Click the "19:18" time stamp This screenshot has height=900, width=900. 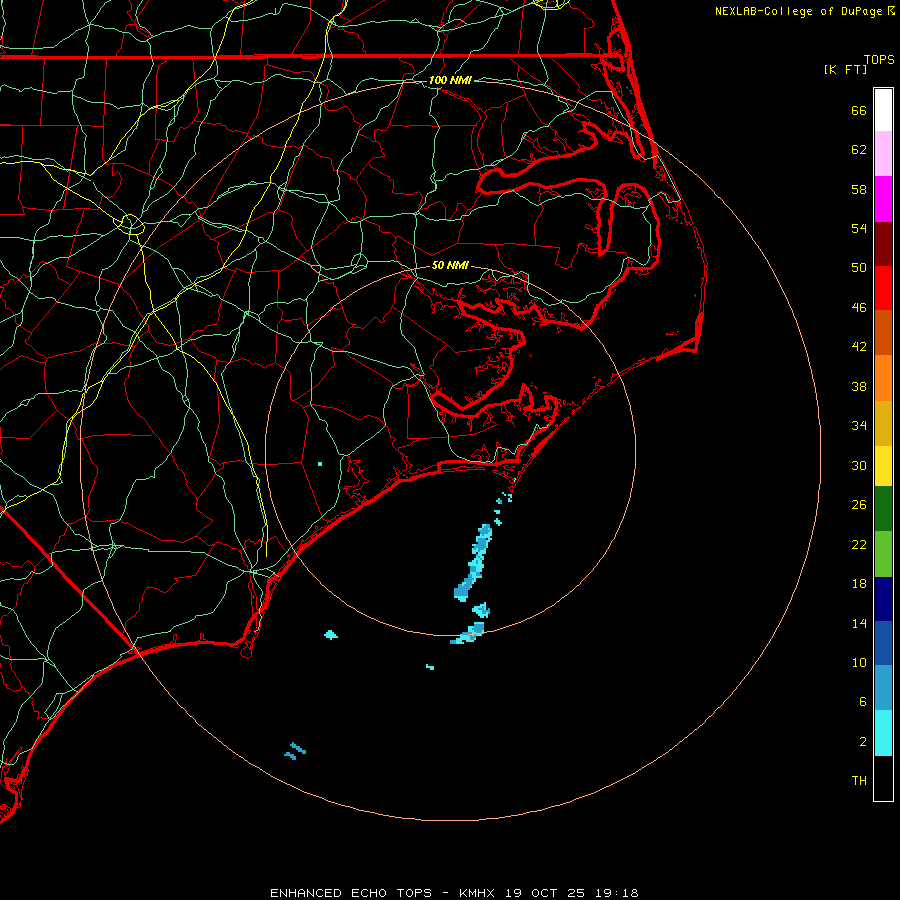615,893
